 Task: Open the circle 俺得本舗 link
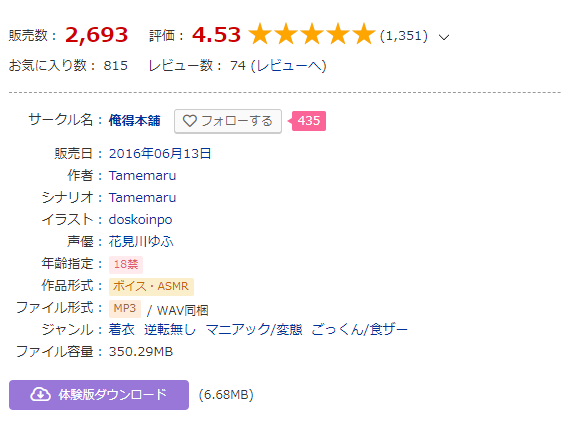135,121
